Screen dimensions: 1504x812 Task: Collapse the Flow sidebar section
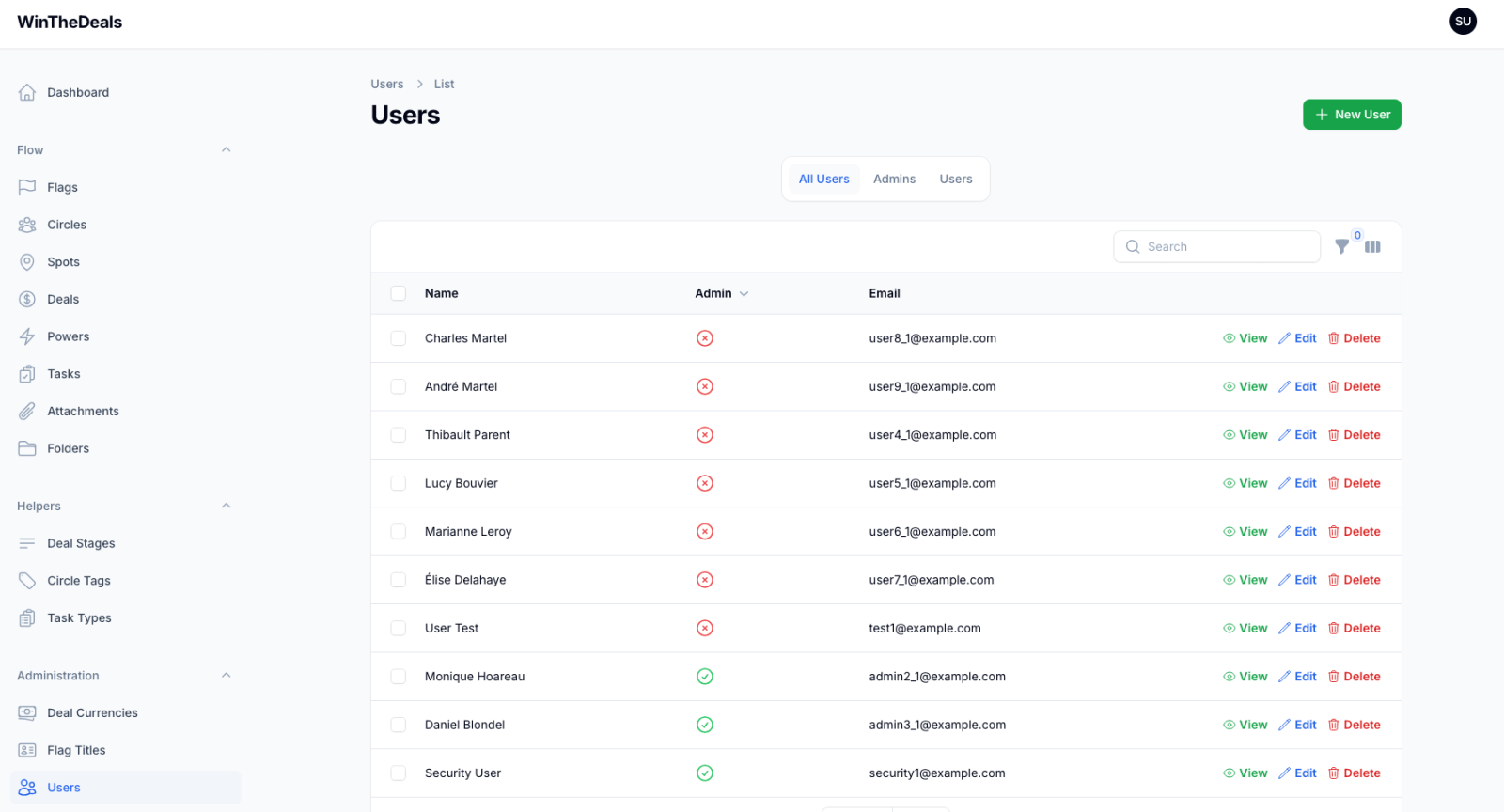[226, 149]
